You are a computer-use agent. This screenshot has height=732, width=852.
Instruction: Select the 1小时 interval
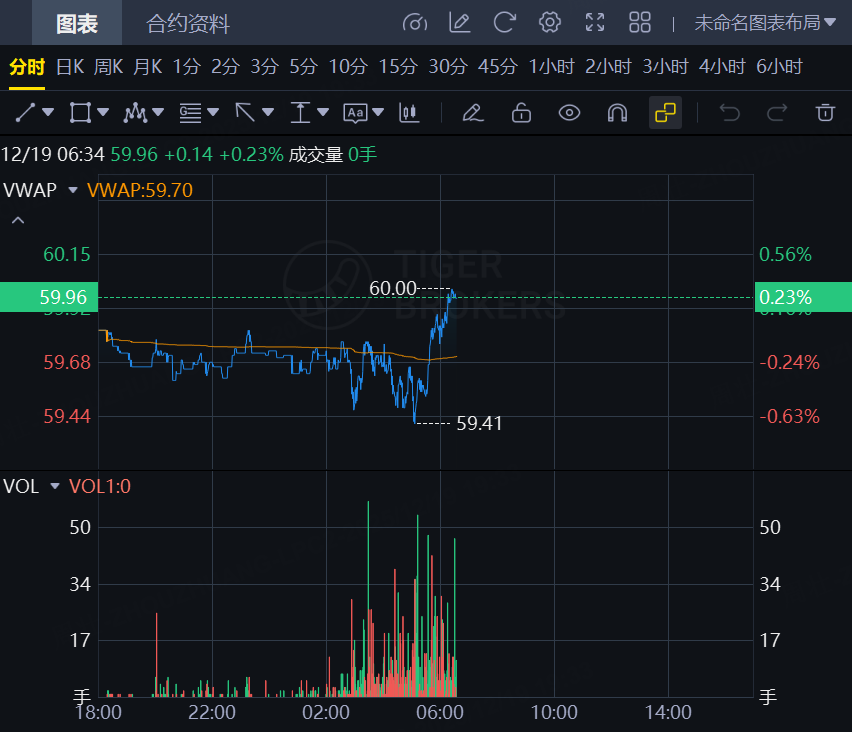click(551, 67)
